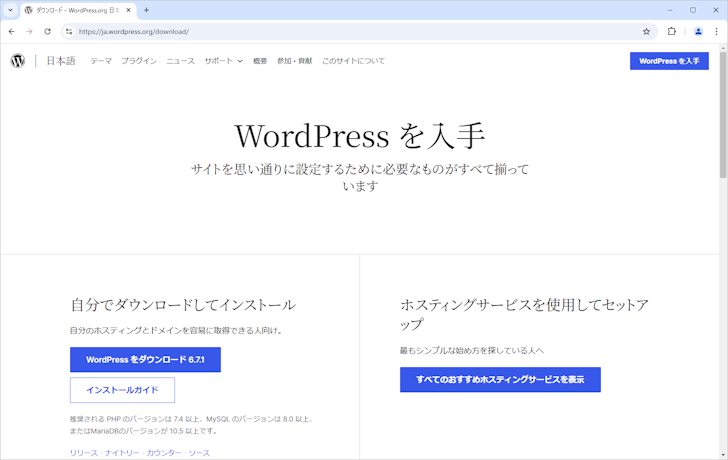This screenshot has height=460, width=728.
Task: Click the 自分でダウンロードしてインストール heading
Action: (183, 305)
